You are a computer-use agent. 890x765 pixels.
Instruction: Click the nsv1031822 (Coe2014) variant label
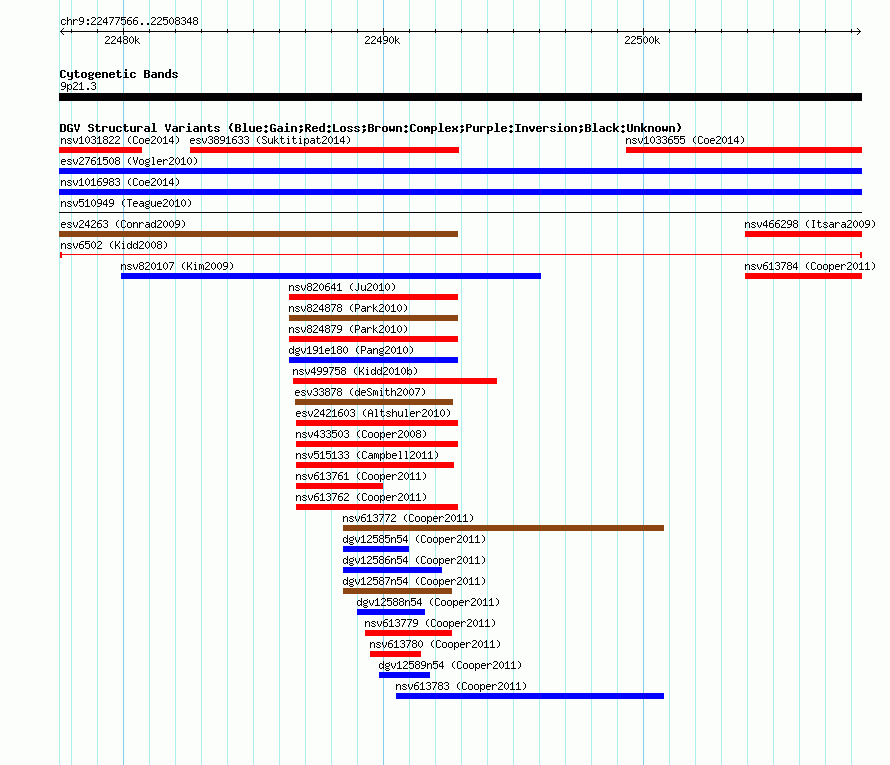point(120,140)
